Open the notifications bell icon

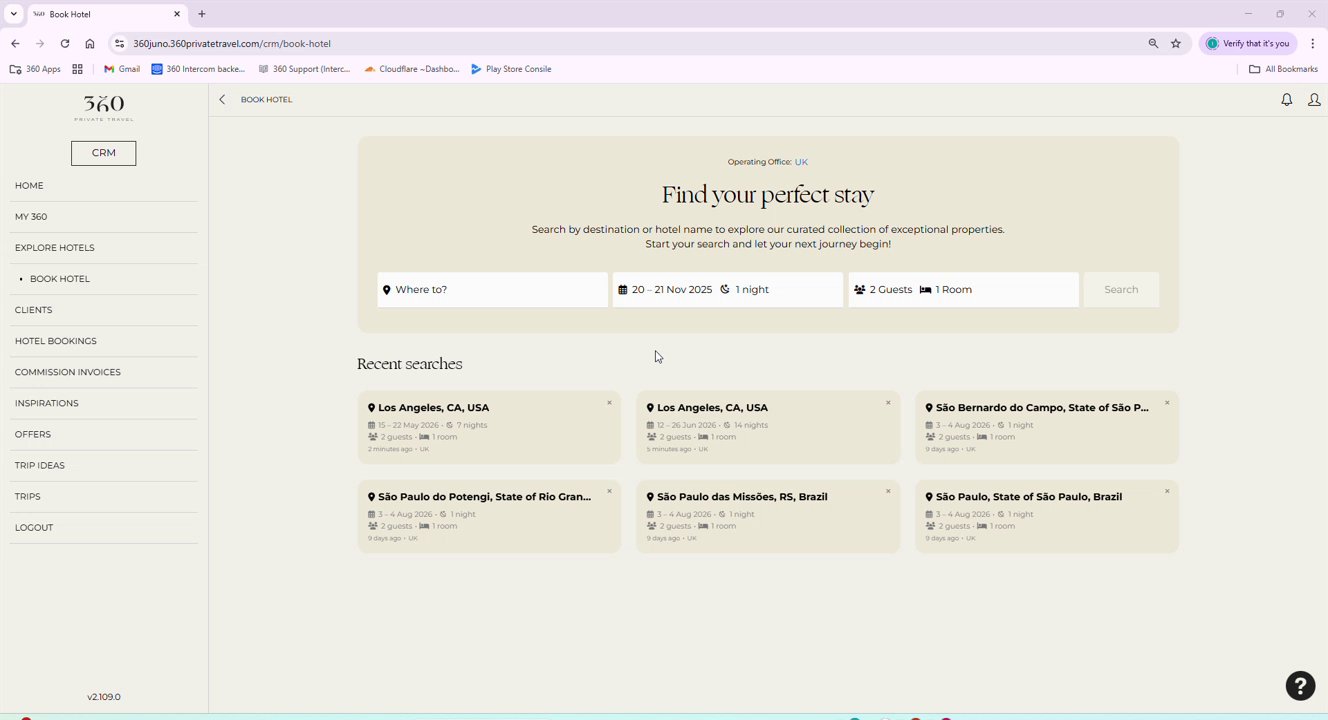click(1286, 100)
